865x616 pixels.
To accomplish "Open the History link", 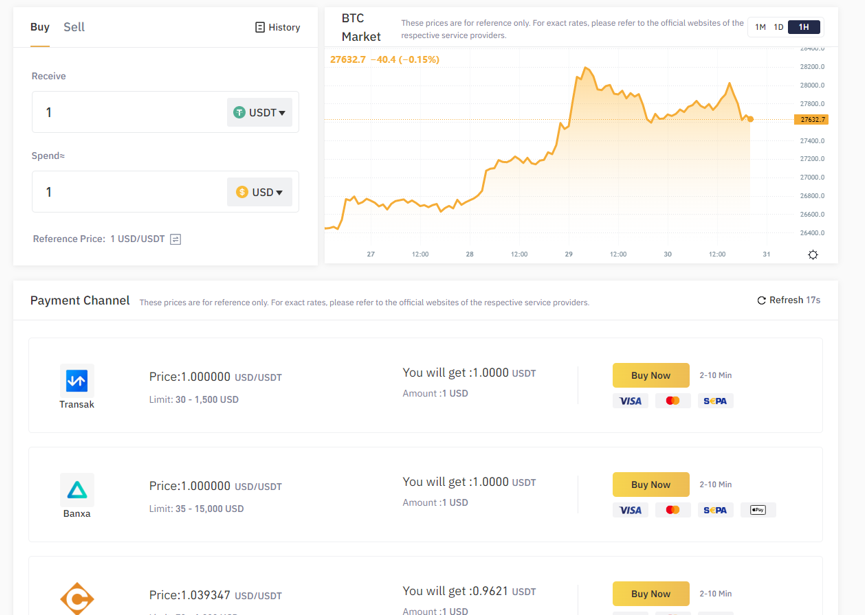I will 277,27.
